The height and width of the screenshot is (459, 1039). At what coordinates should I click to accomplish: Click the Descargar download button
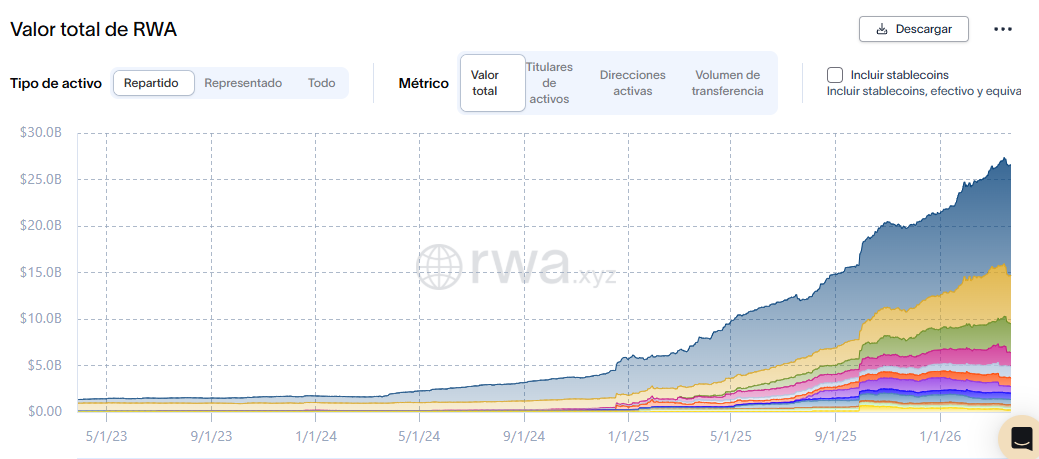point(914,29)
